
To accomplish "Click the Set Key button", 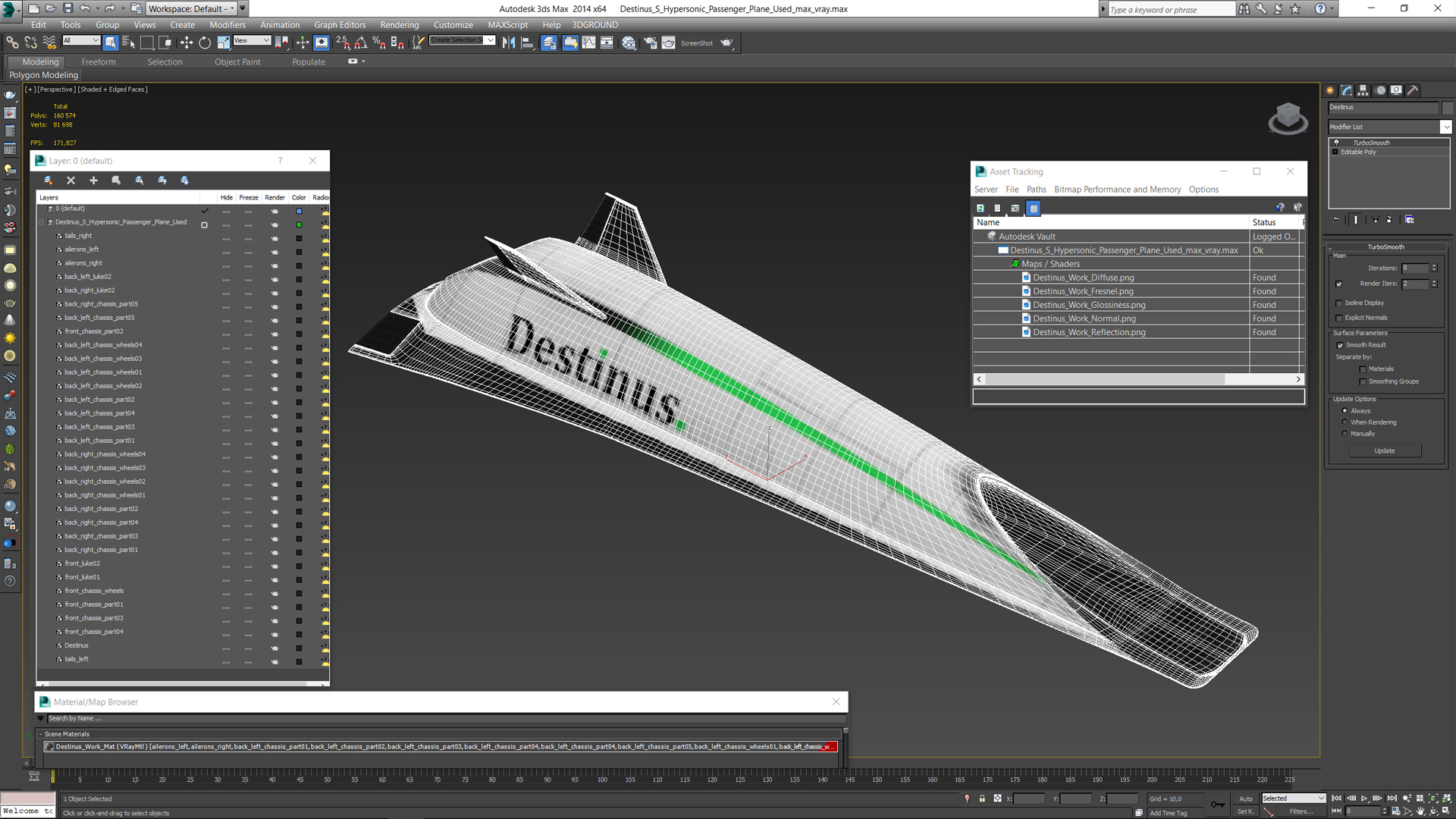I will point(1245,811).
